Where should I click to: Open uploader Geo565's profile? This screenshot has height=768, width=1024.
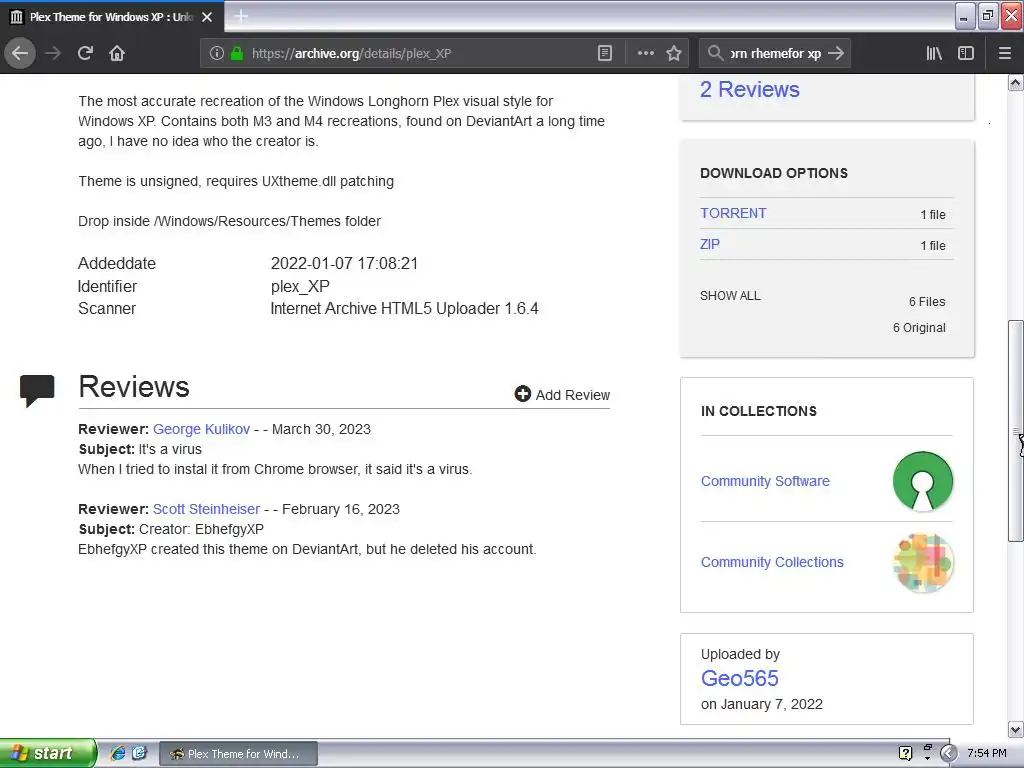(x=739, y=679)
